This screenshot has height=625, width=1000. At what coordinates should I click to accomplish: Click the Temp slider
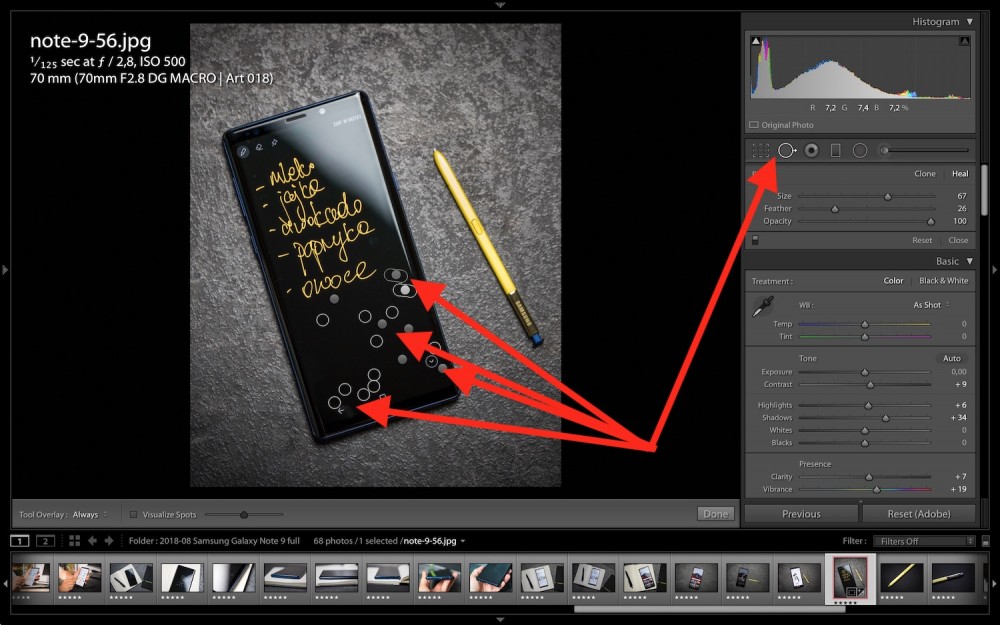(865, 324)
